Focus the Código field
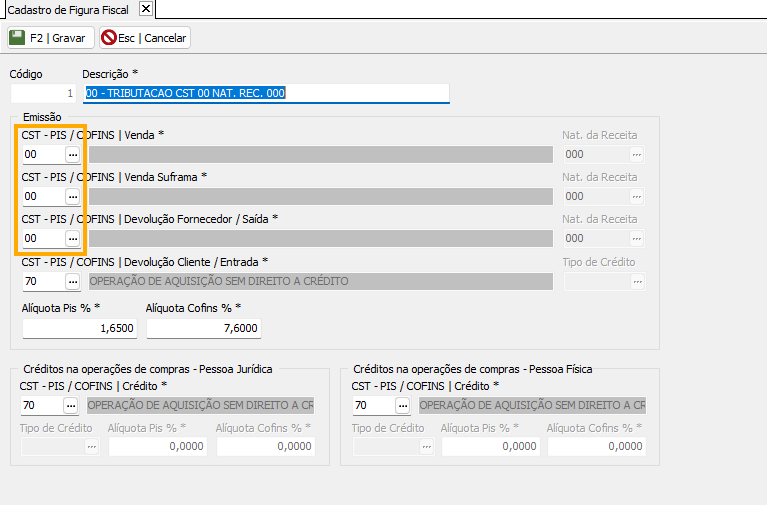767x505 pixels. [x=43, y=93]
